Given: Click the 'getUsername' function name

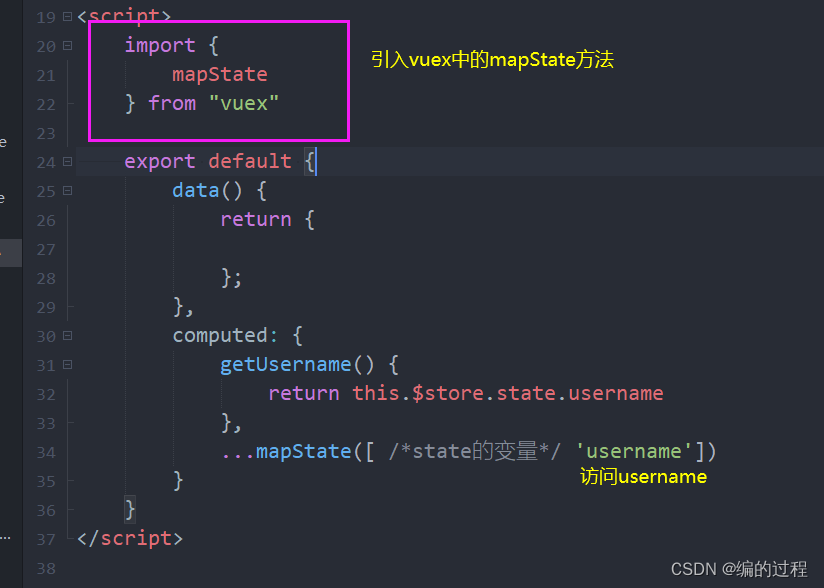Looking at the screenshot, I should (285, 364).
